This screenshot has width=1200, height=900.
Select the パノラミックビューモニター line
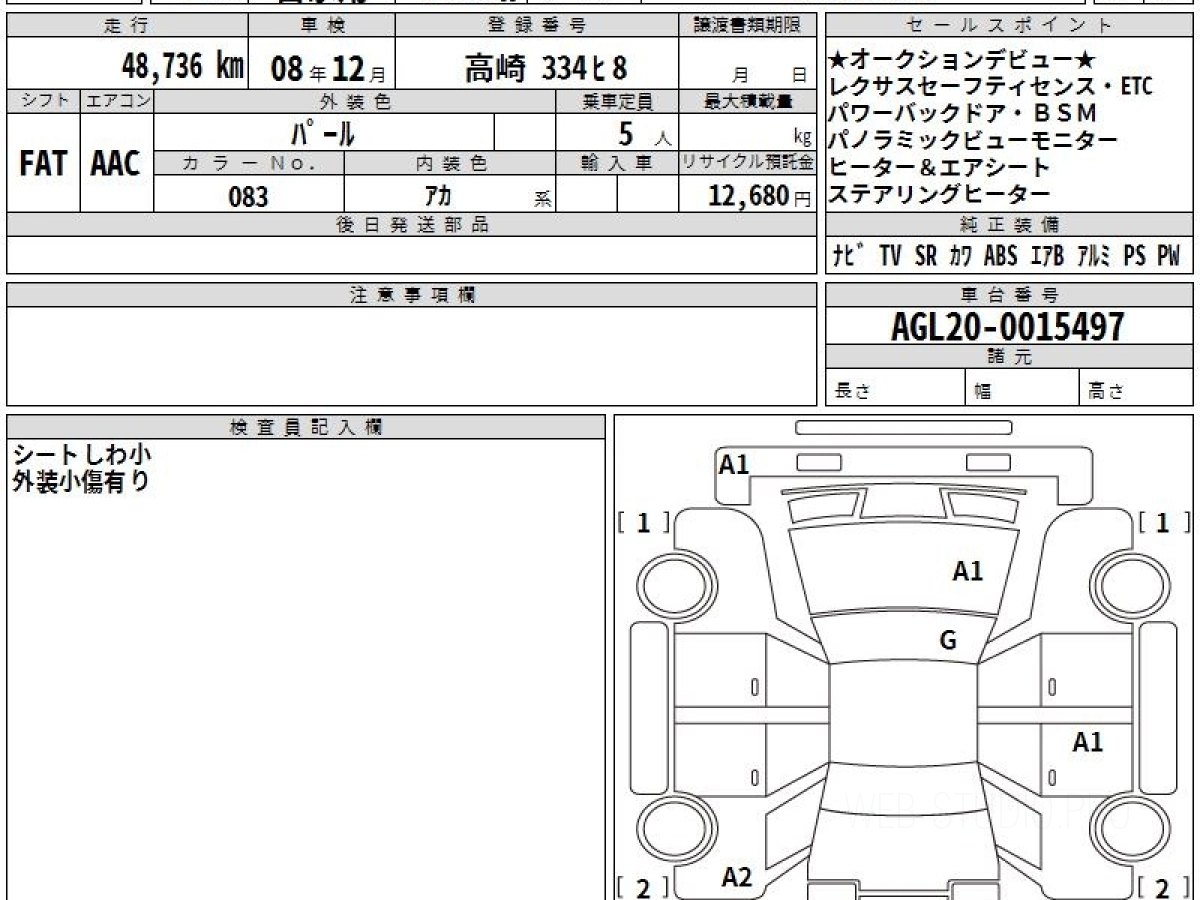pos(973,140)
